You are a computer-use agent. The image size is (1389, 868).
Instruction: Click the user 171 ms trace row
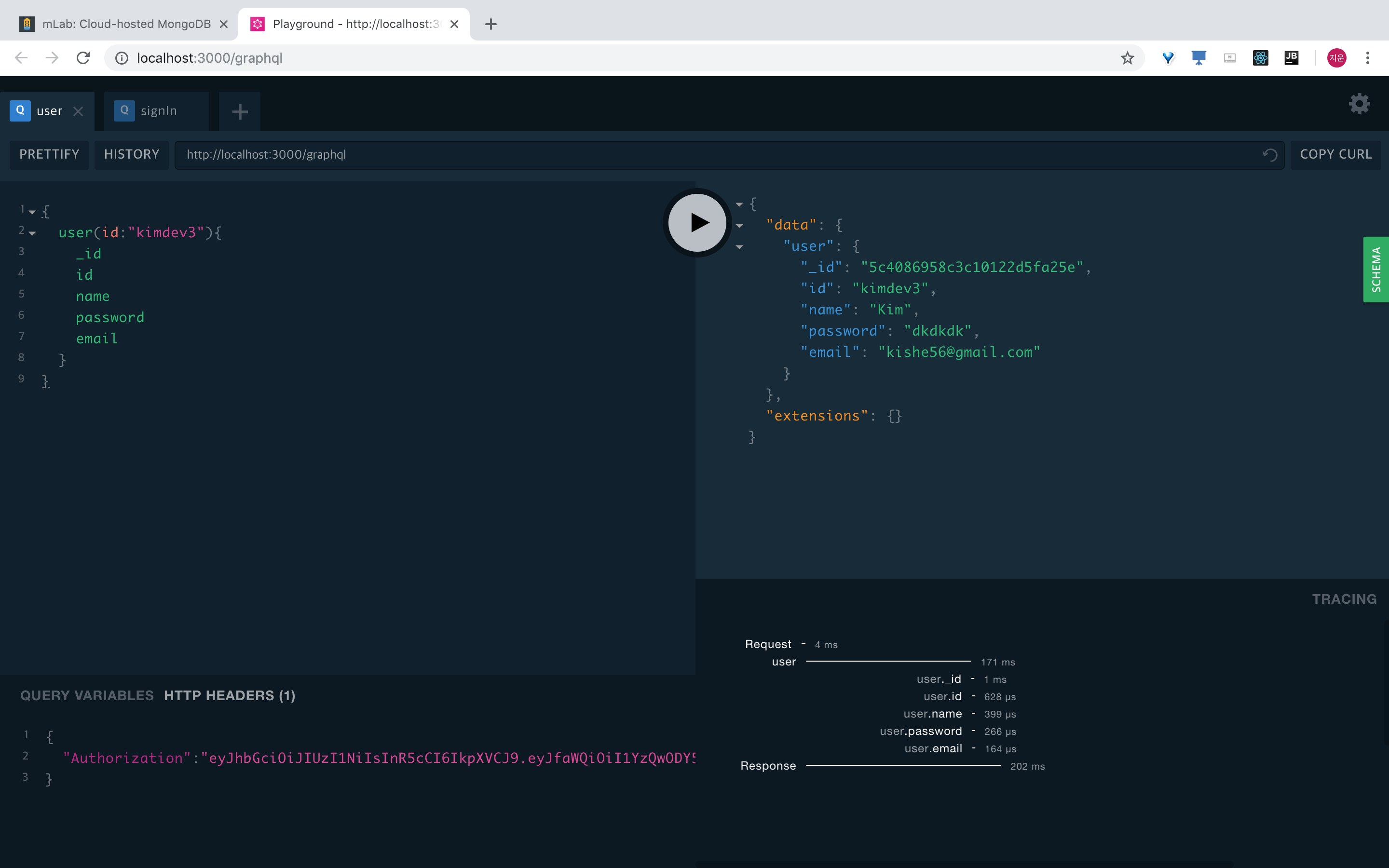[893, 662]
